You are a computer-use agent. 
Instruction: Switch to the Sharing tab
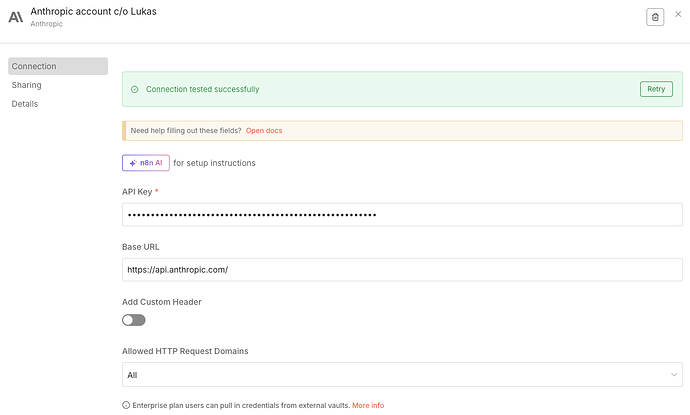coord(27,85)
